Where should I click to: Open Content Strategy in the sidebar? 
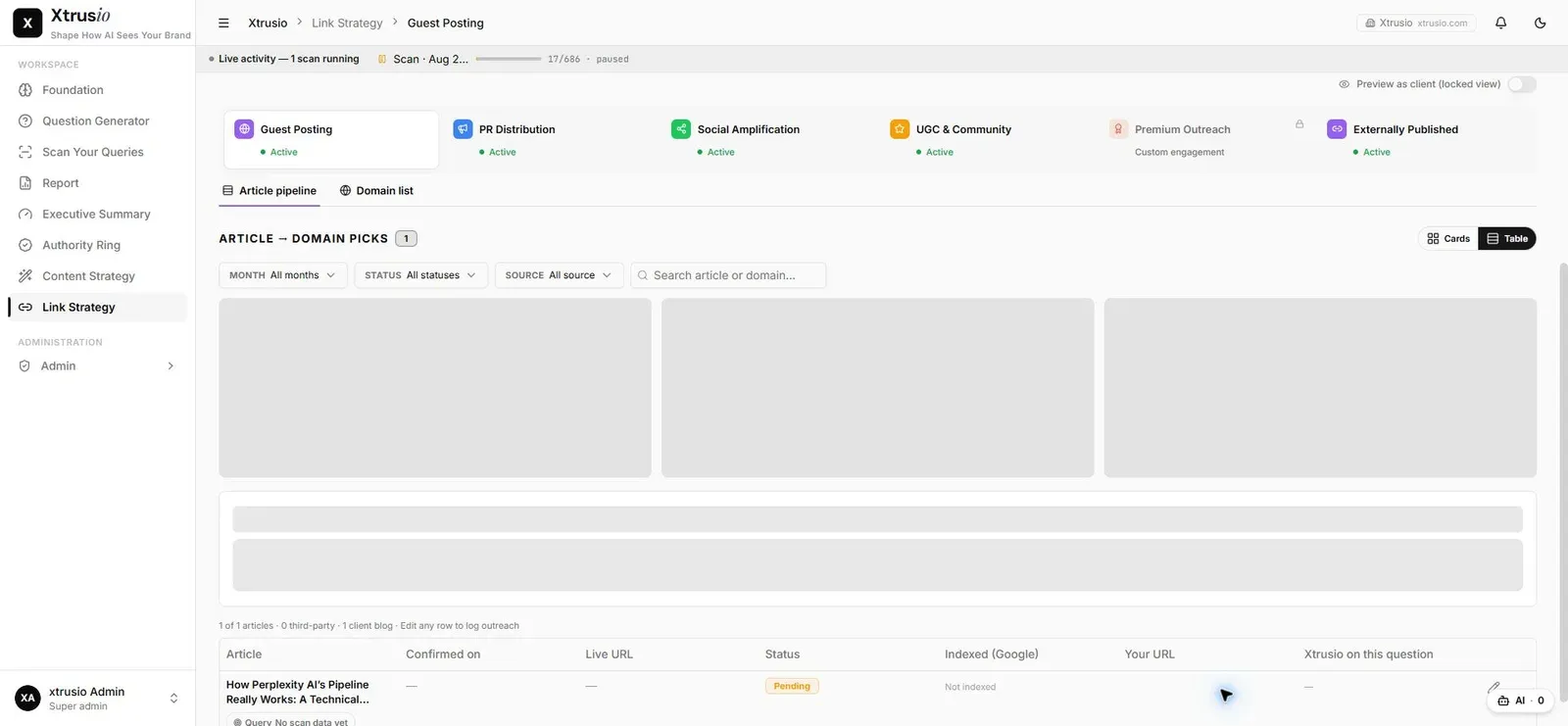97,276
